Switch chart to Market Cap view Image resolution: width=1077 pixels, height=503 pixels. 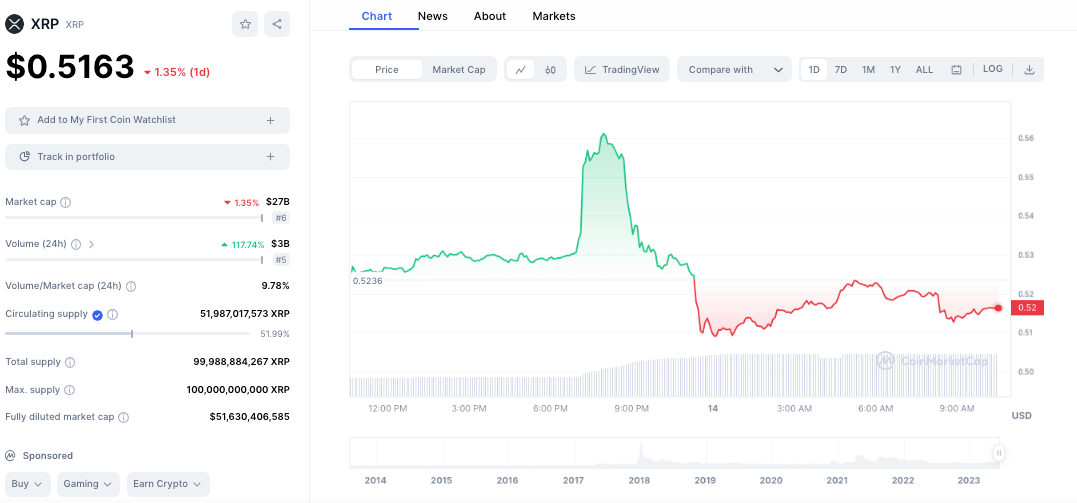click(x=459, y=70)
